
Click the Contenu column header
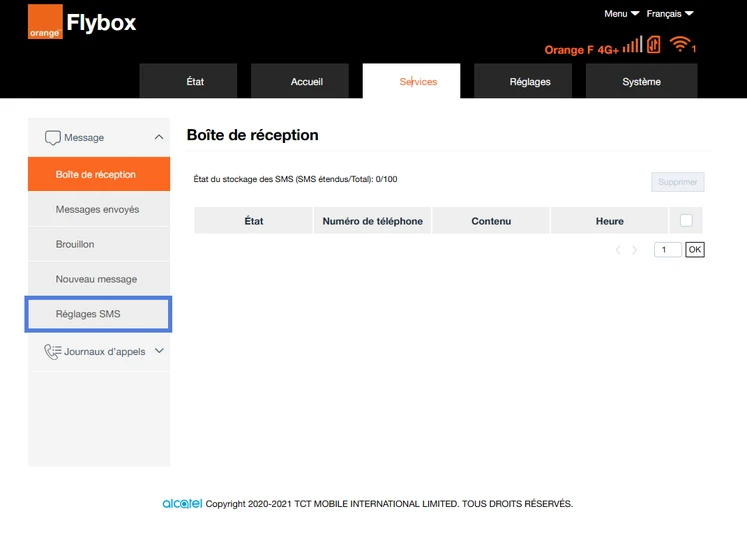pos(491,221)
